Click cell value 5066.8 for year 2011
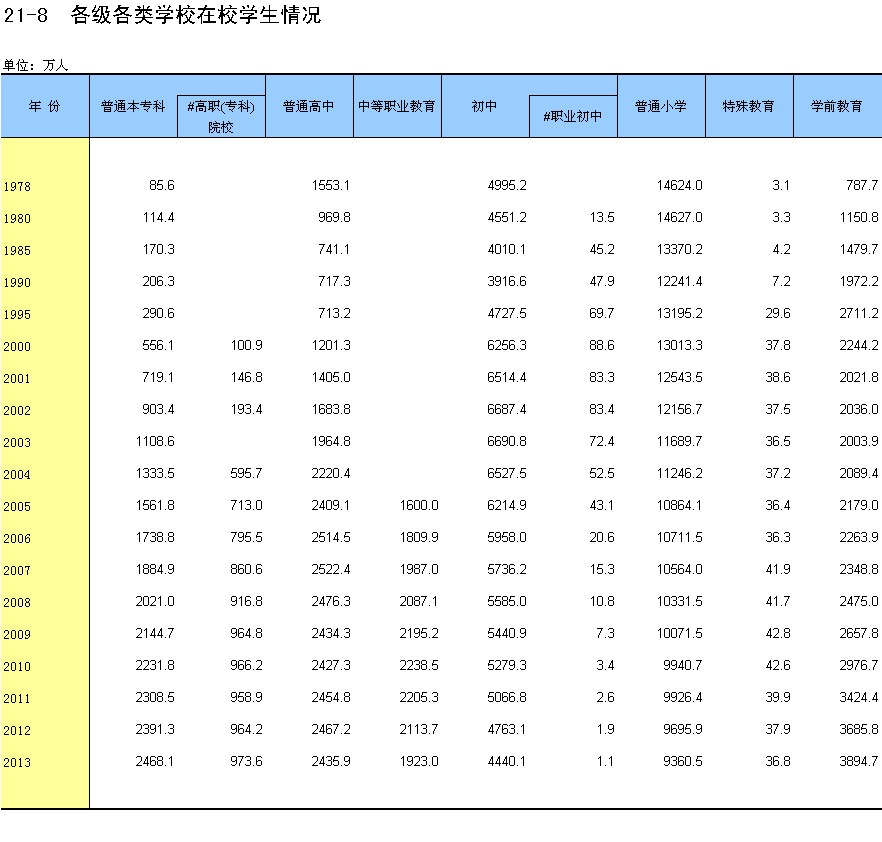This screenshot has width=882, height=842. pyautogui.click(x=507, y=697)
